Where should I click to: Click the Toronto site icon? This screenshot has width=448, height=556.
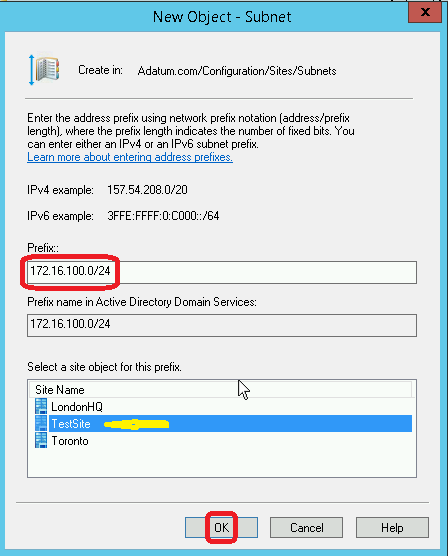[41, 440]
